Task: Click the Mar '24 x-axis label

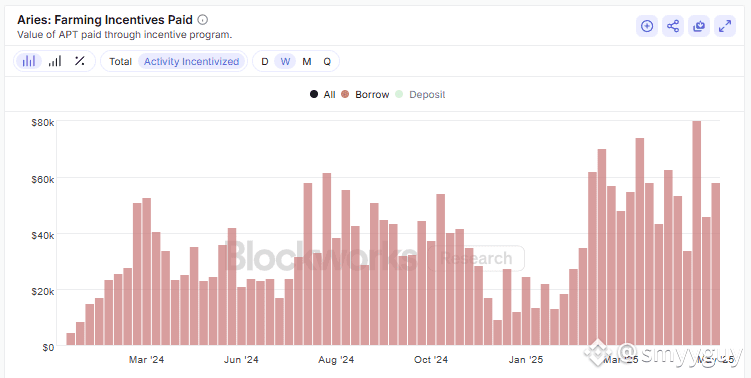Action: [x=146, y=360]
